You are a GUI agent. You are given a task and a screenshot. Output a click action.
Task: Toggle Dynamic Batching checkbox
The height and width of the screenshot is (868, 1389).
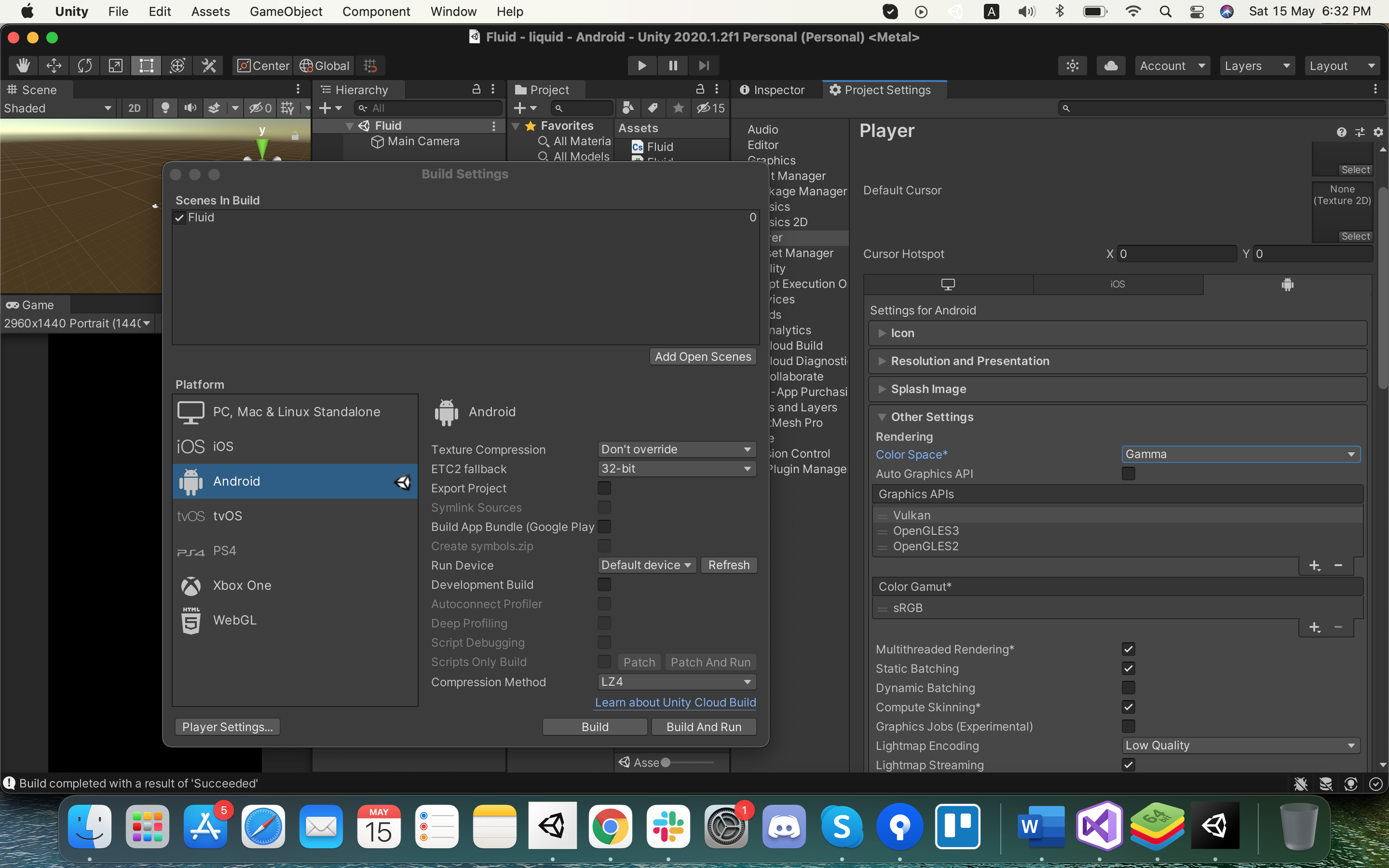tap(1128, 688)
